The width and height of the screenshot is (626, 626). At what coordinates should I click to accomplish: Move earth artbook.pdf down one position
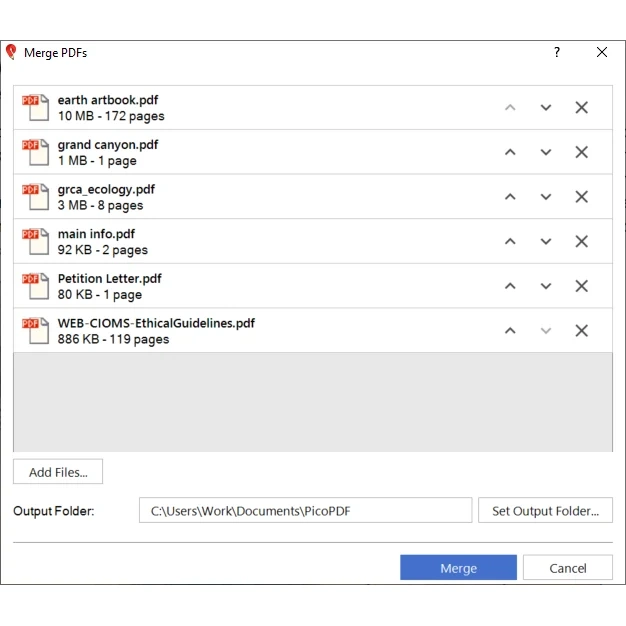tap(546, 108)
